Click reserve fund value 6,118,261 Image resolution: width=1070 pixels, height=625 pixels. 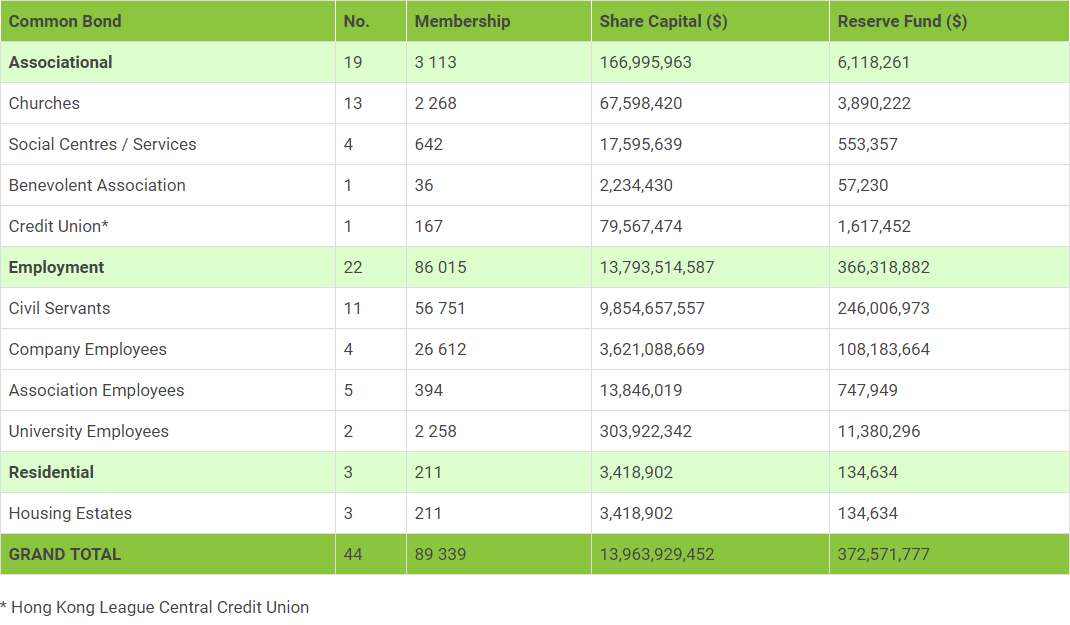tap(873, 62)
